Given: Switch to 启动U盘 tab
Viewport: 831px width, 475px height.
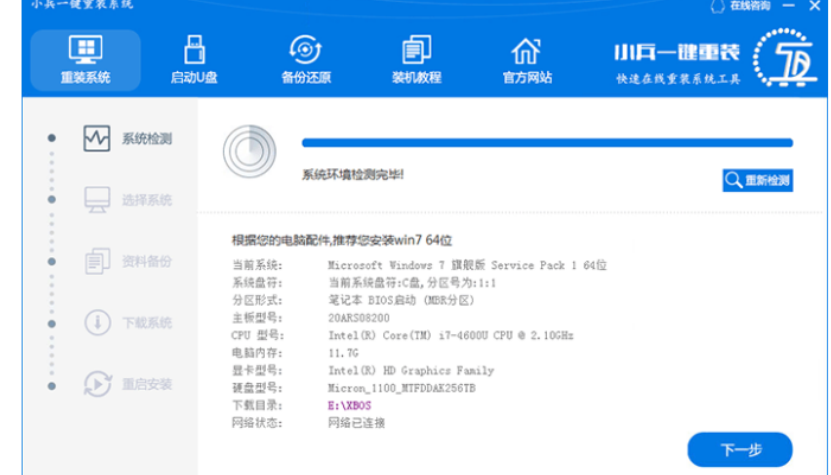Looking at the screenshot, I should click(194, 60).
